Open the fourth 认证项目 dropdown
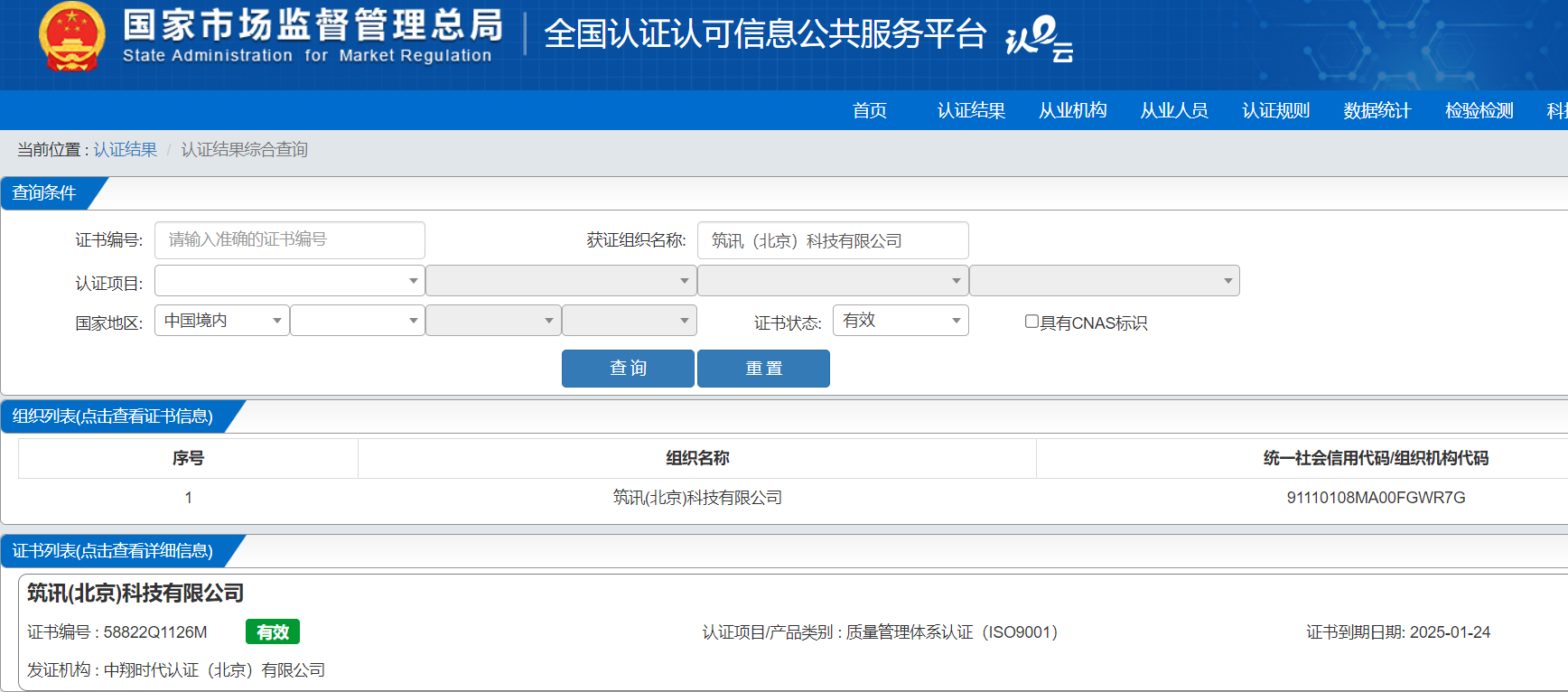This screenshot has width=1568, height=692. [1105, 281]
